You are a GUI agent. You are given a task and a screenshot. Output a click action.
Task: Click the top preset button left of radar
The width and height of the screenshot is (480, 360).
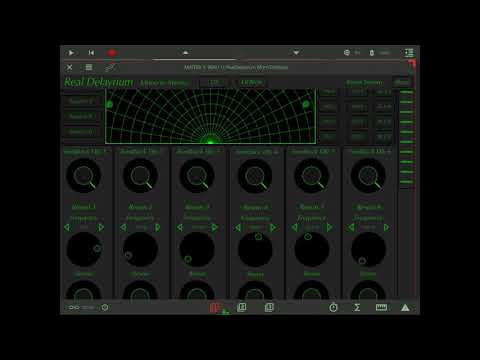(81, 101)
